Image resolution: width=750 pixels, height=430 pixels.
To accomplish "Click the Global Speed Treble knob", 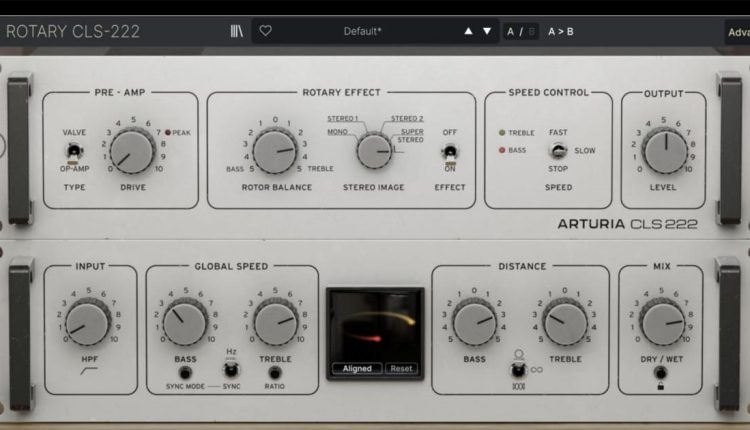I will coord(276,323).
